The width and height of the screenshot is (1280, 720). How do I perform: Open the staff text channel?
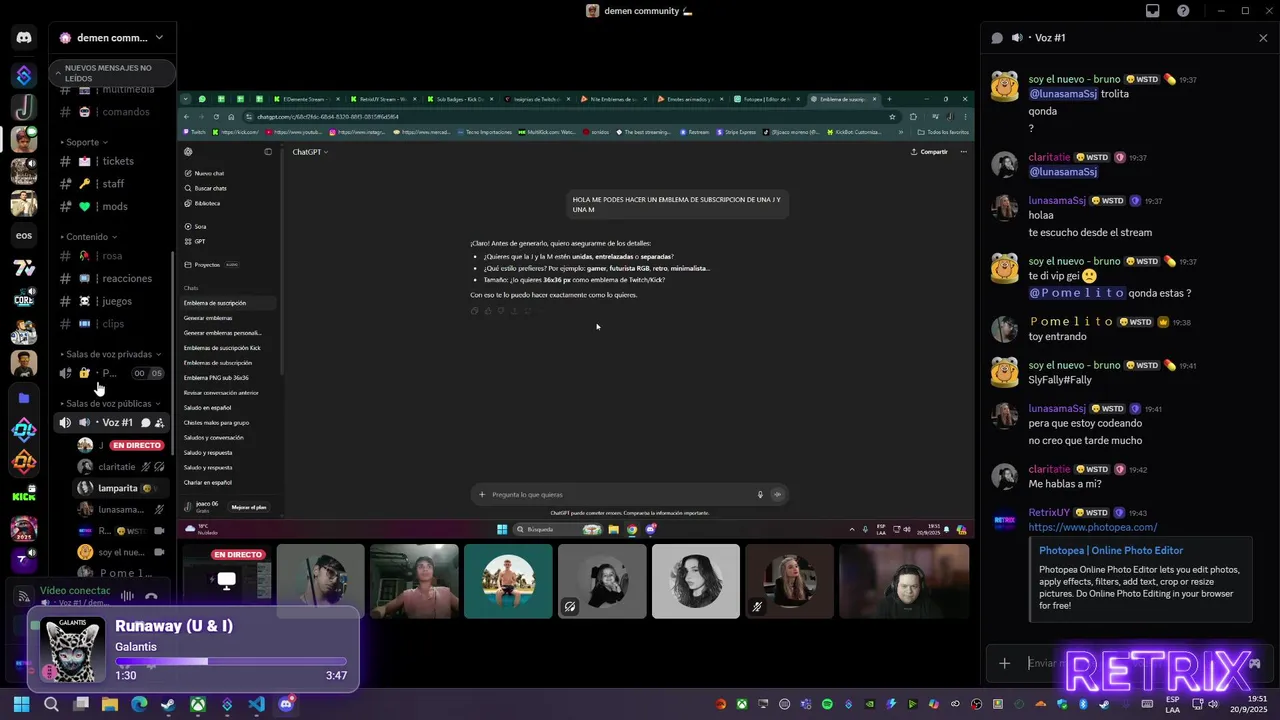pyautogui.click(x=112, y=184)
